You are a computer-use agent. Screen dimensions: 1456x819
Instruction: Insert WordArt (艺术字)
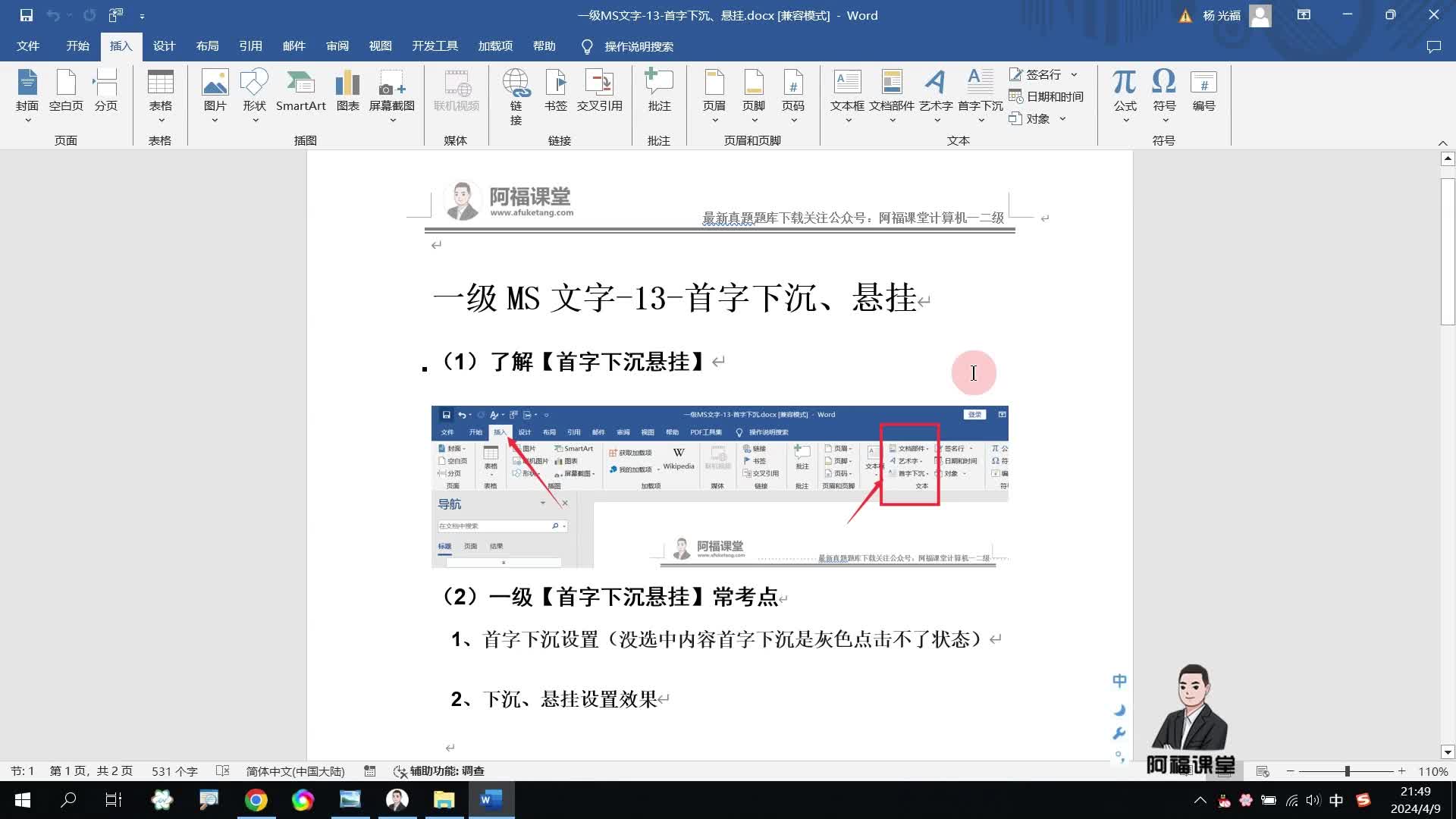(936, 96)
